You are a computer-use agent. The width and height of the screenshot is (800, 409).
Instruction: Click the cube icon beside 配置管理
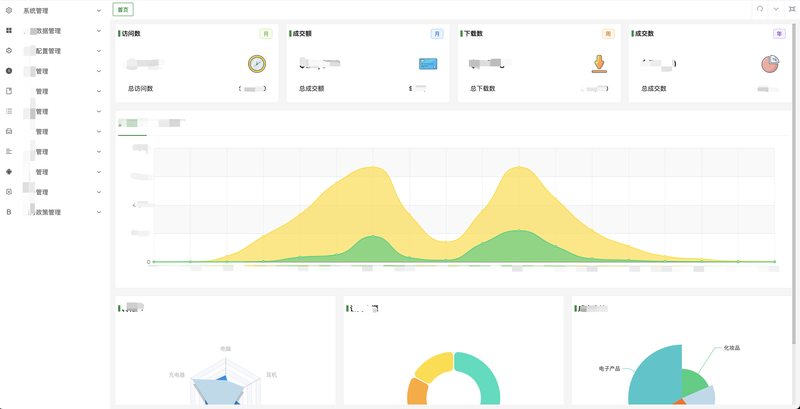tap(9, 50)
